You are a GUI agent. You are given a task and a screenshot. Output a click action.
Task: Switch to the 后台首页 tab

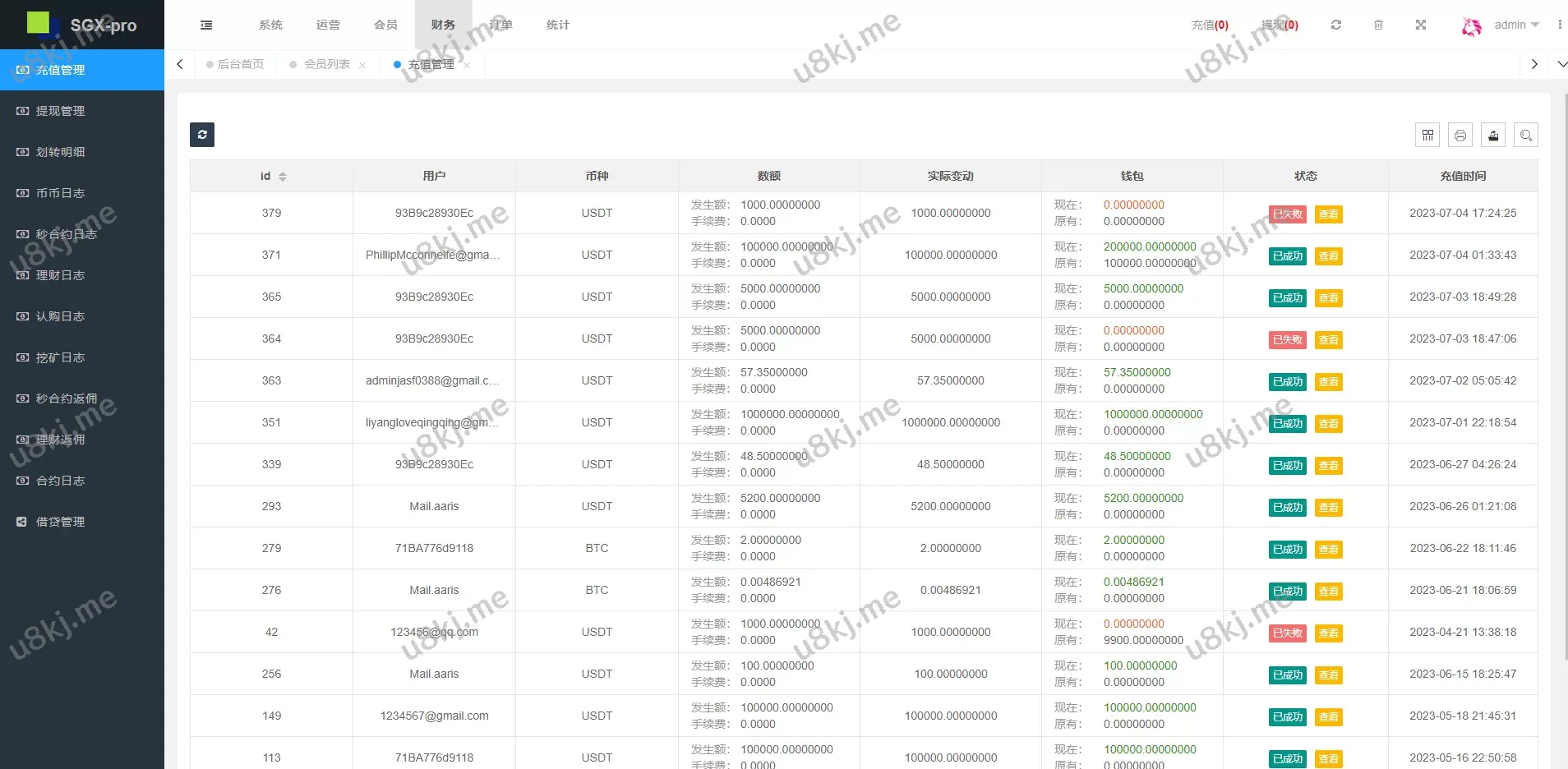(240, 64)
